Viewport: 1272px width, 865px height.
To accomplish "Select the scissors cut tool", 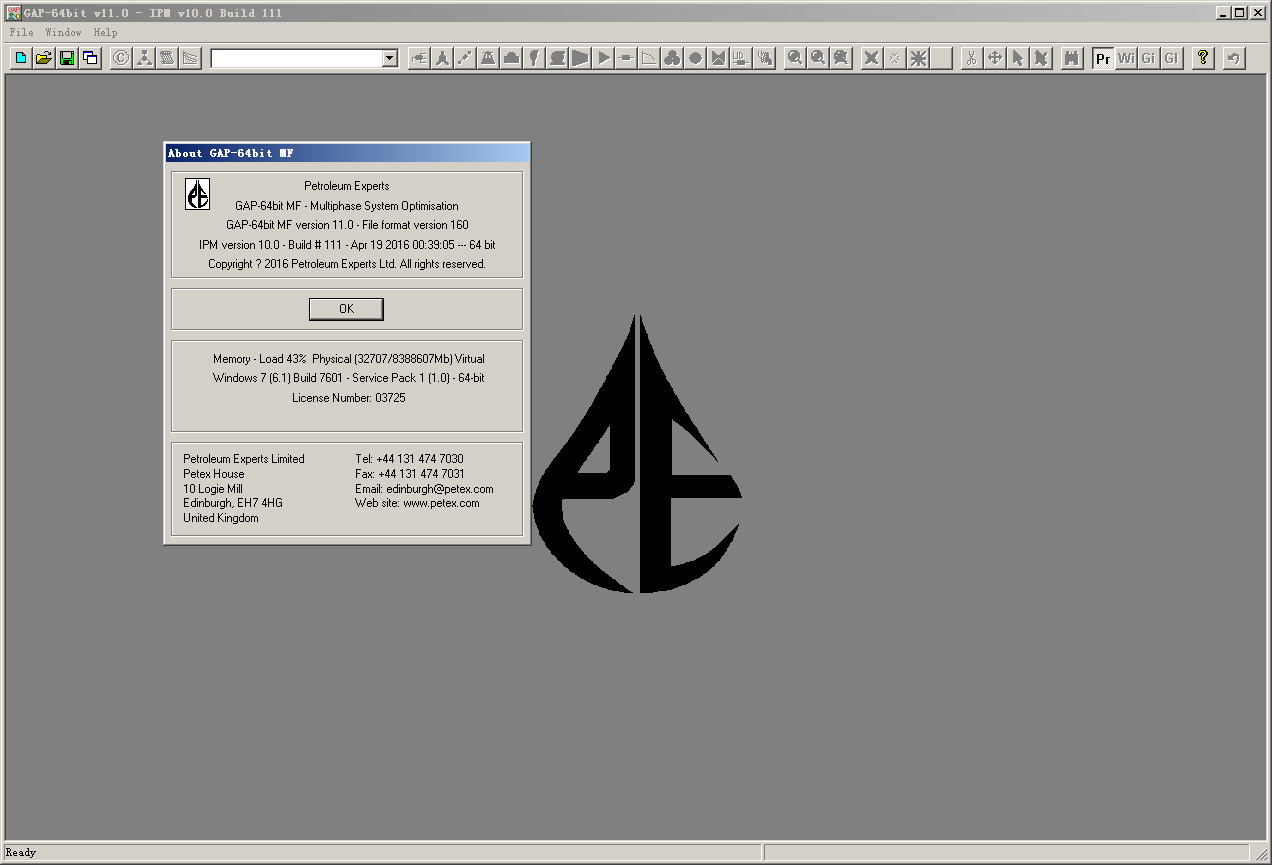I will tap(970, 58).
